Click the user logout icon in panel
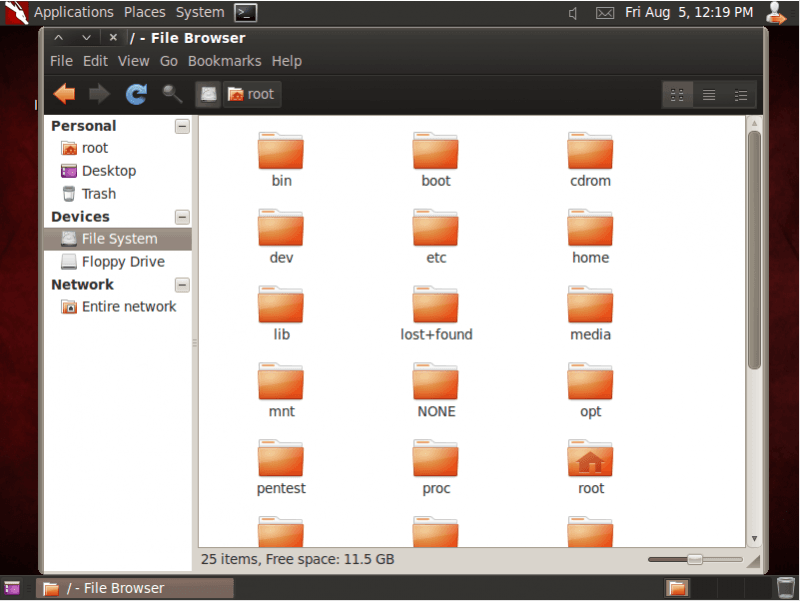 (x=776, y=13)
